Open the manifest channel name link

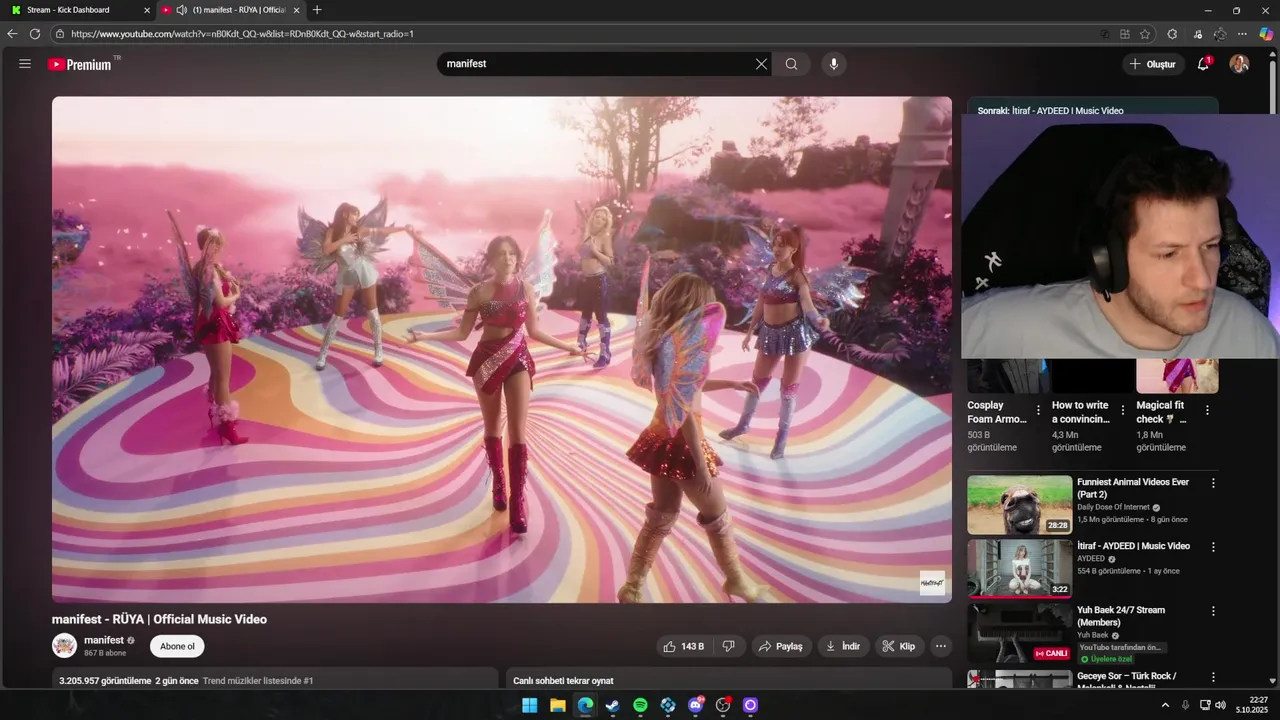104,640
